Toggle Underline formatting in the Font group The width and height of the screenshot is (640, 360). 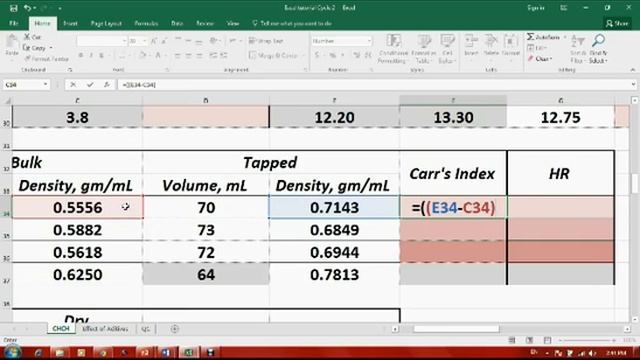101,55
